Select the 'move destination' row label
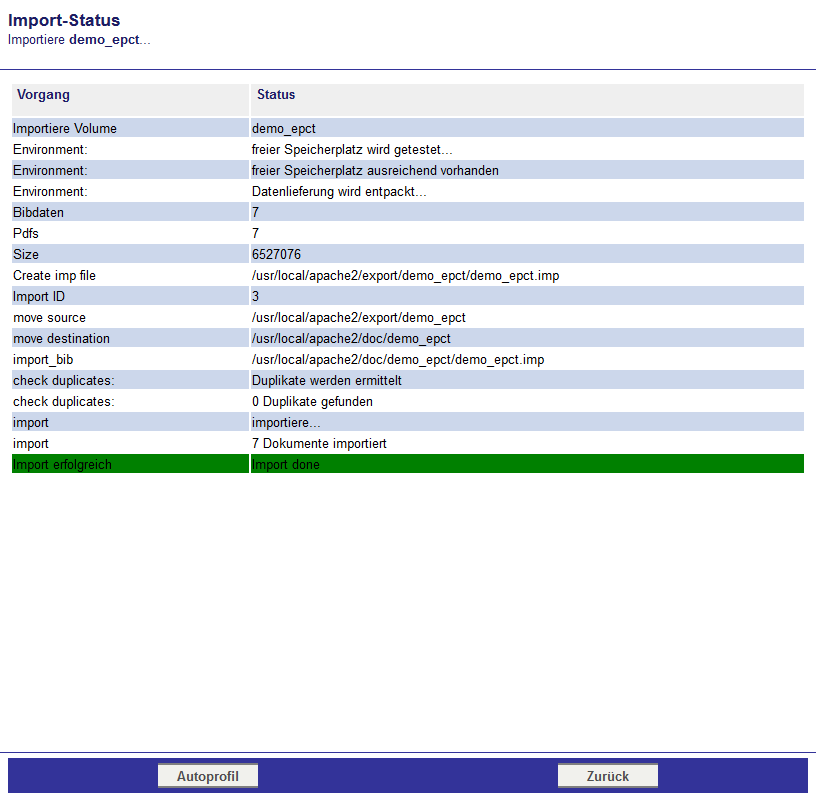 (x=61, y=338)
